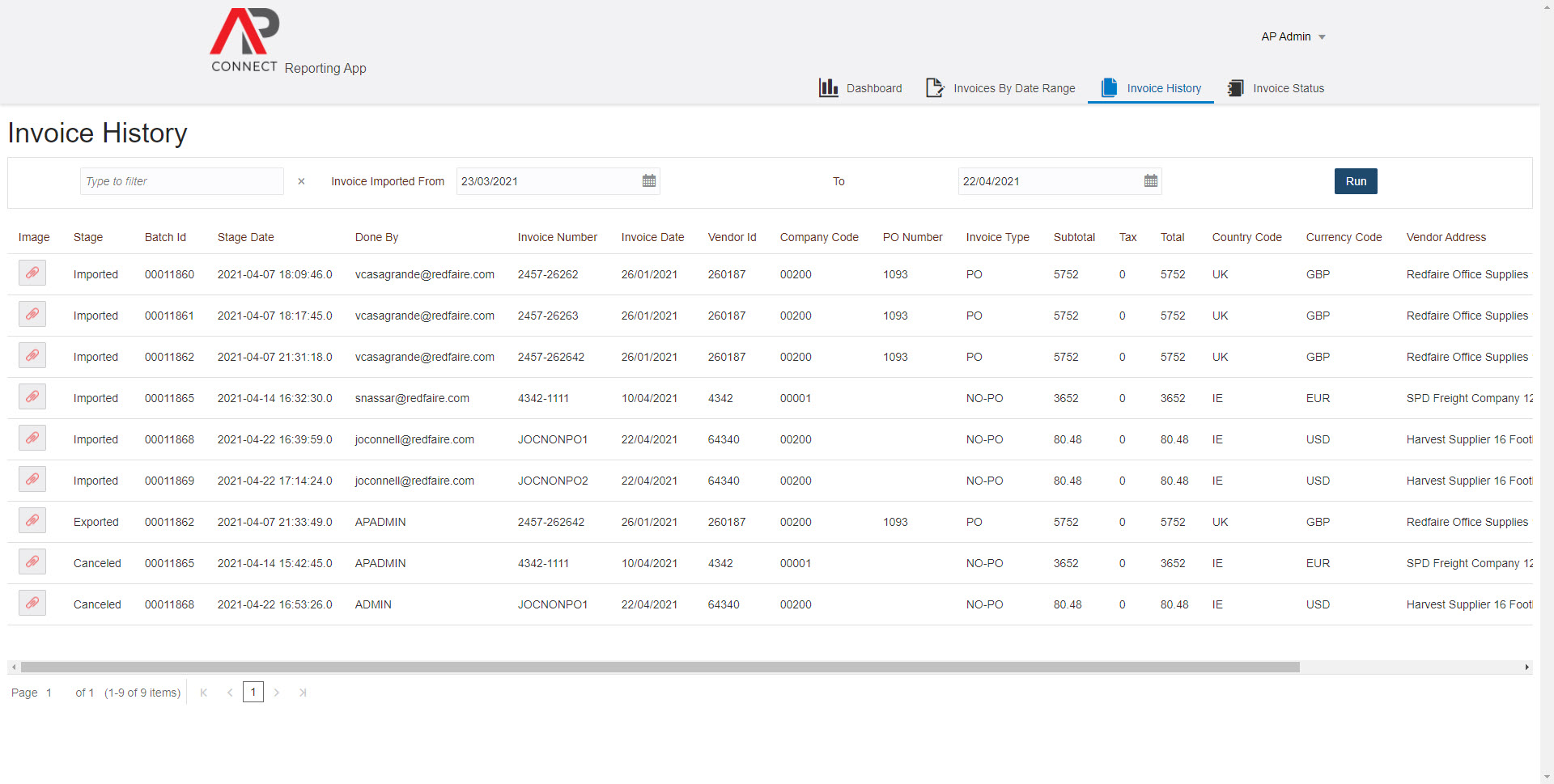Switch to the Dashboard tab
1554x784 pixels.
(x=860, y=88)
